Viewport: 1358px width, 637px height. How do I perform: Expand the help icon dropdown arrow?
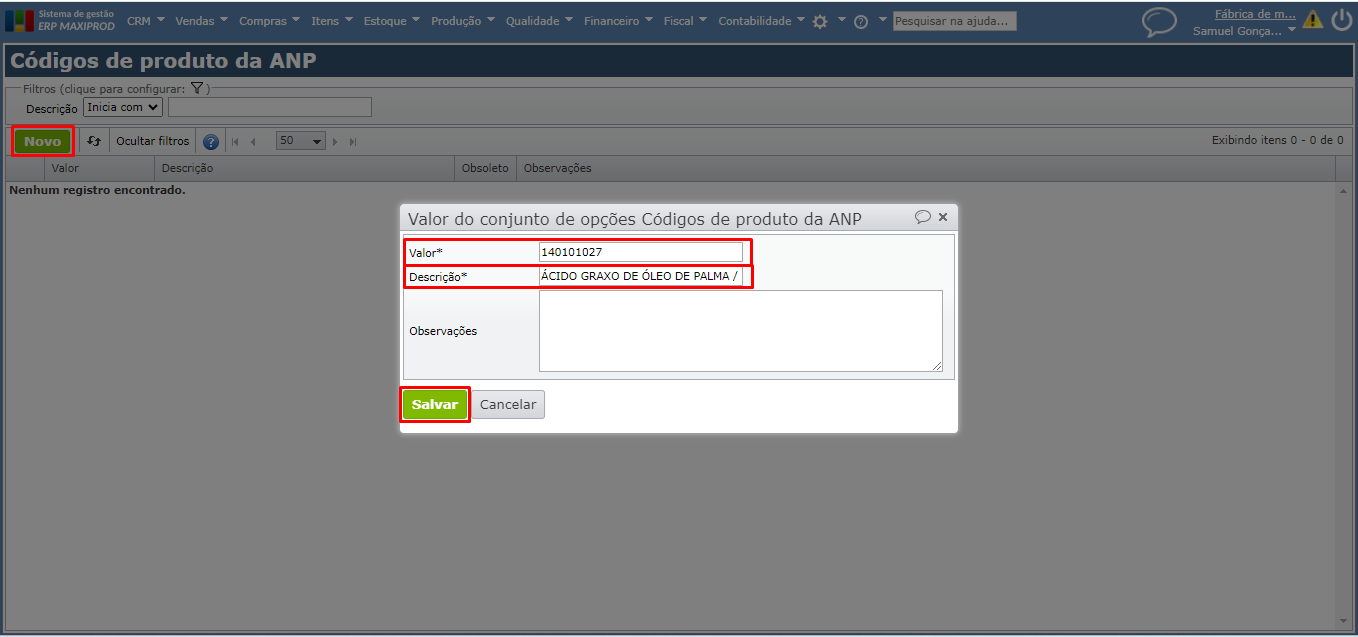(x=882, y=19)
